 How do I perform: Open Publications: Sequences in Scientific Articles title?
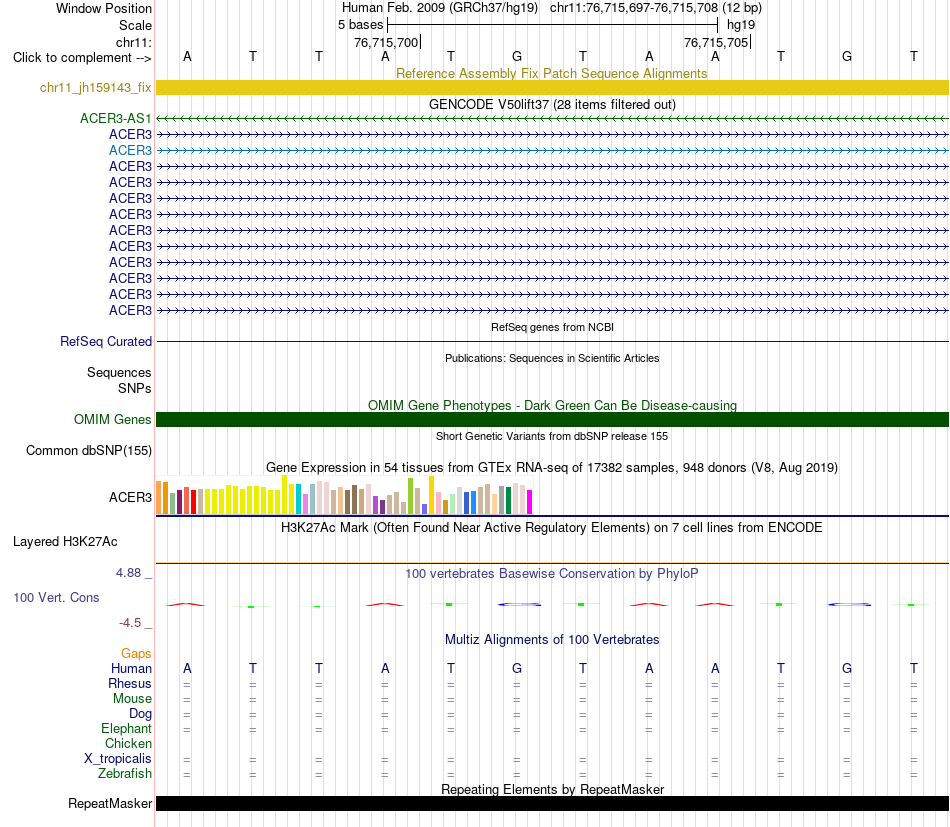point(552,358)
